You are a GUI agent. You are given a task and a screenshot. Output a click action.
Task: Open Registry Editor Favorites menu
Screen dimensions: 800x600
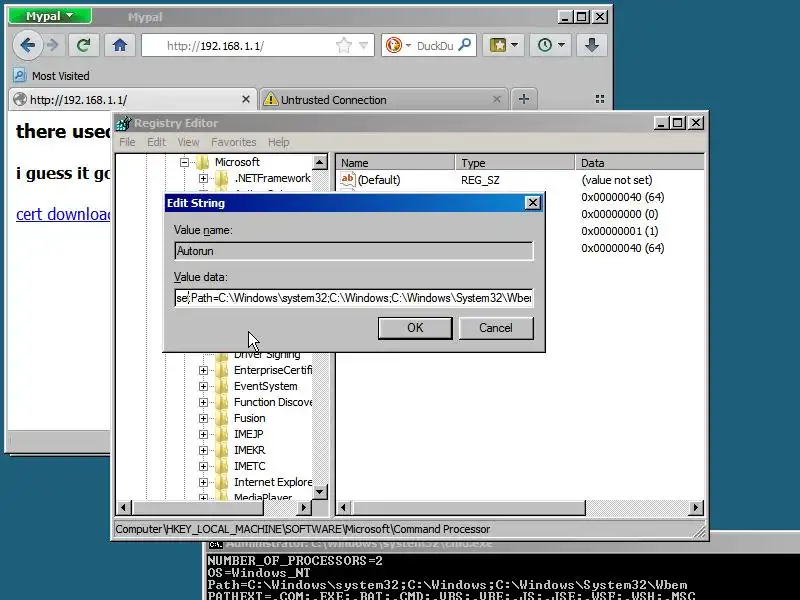pos(234,142)
